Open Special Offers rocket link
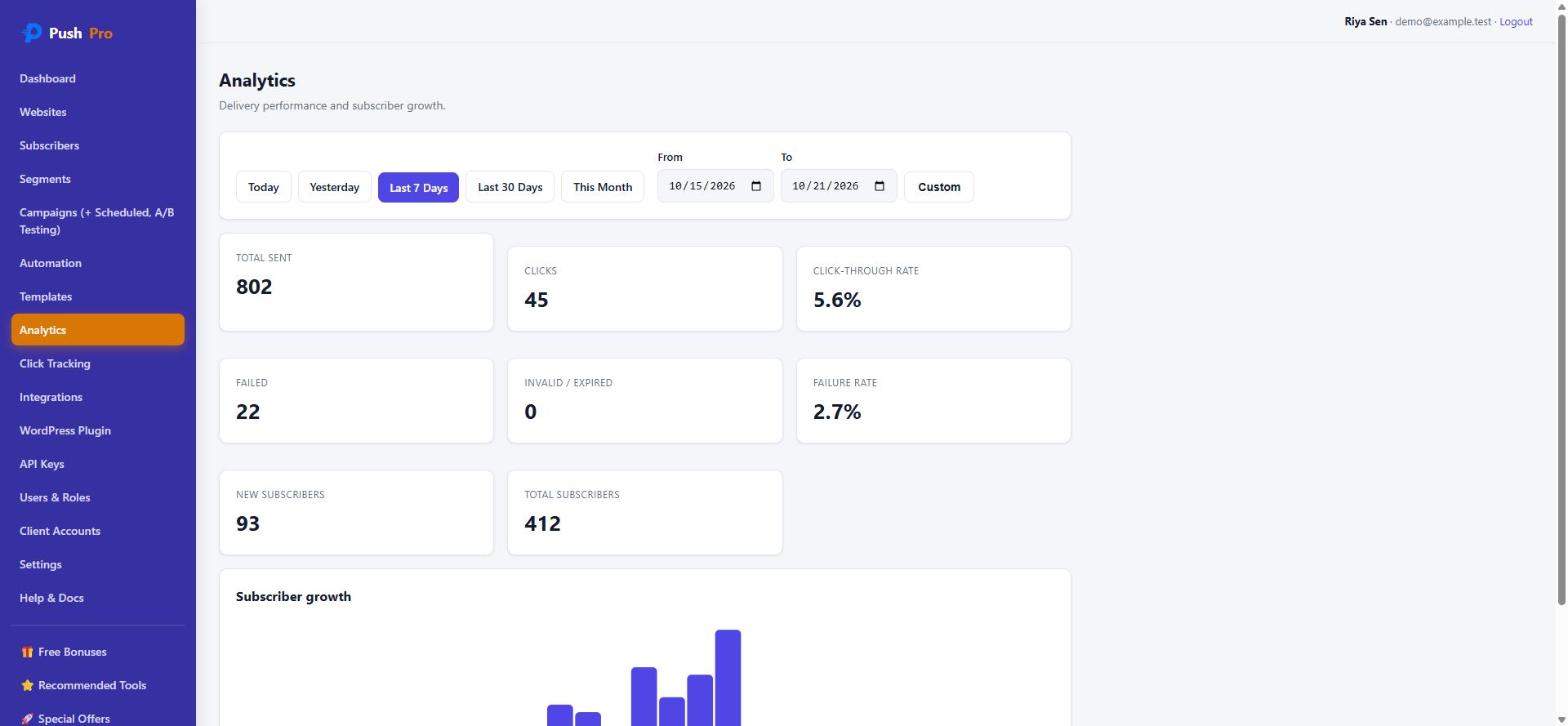 point(97,719)
